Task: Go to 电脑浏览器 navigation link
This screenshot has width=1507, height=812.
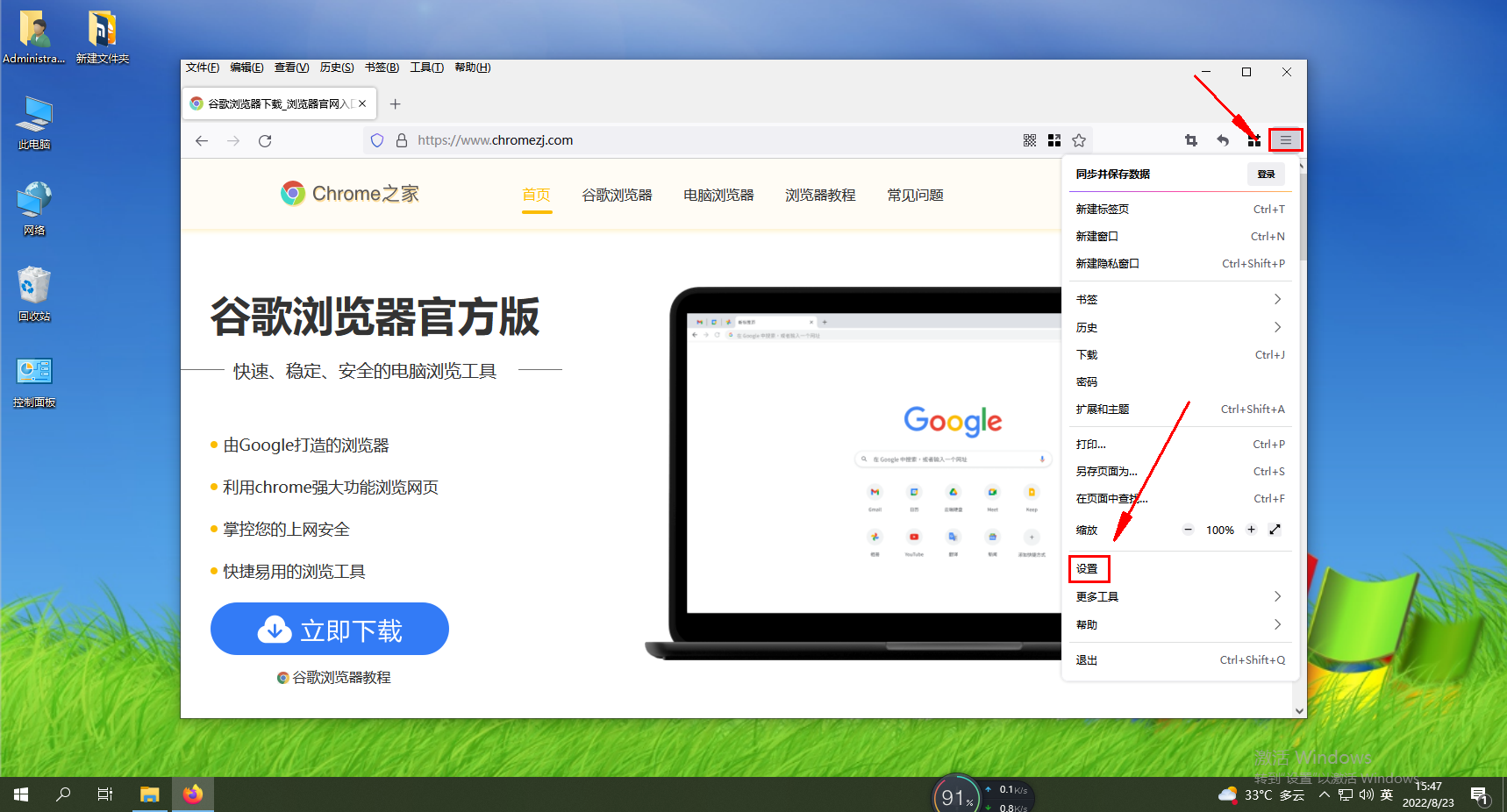Action: click(719, 195)
